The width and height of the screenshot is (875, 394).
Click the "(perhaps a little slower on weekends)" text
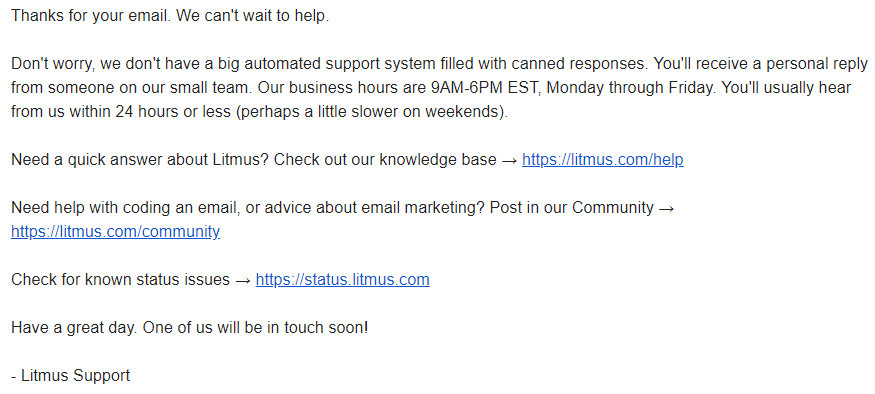[x=372, y=112]
